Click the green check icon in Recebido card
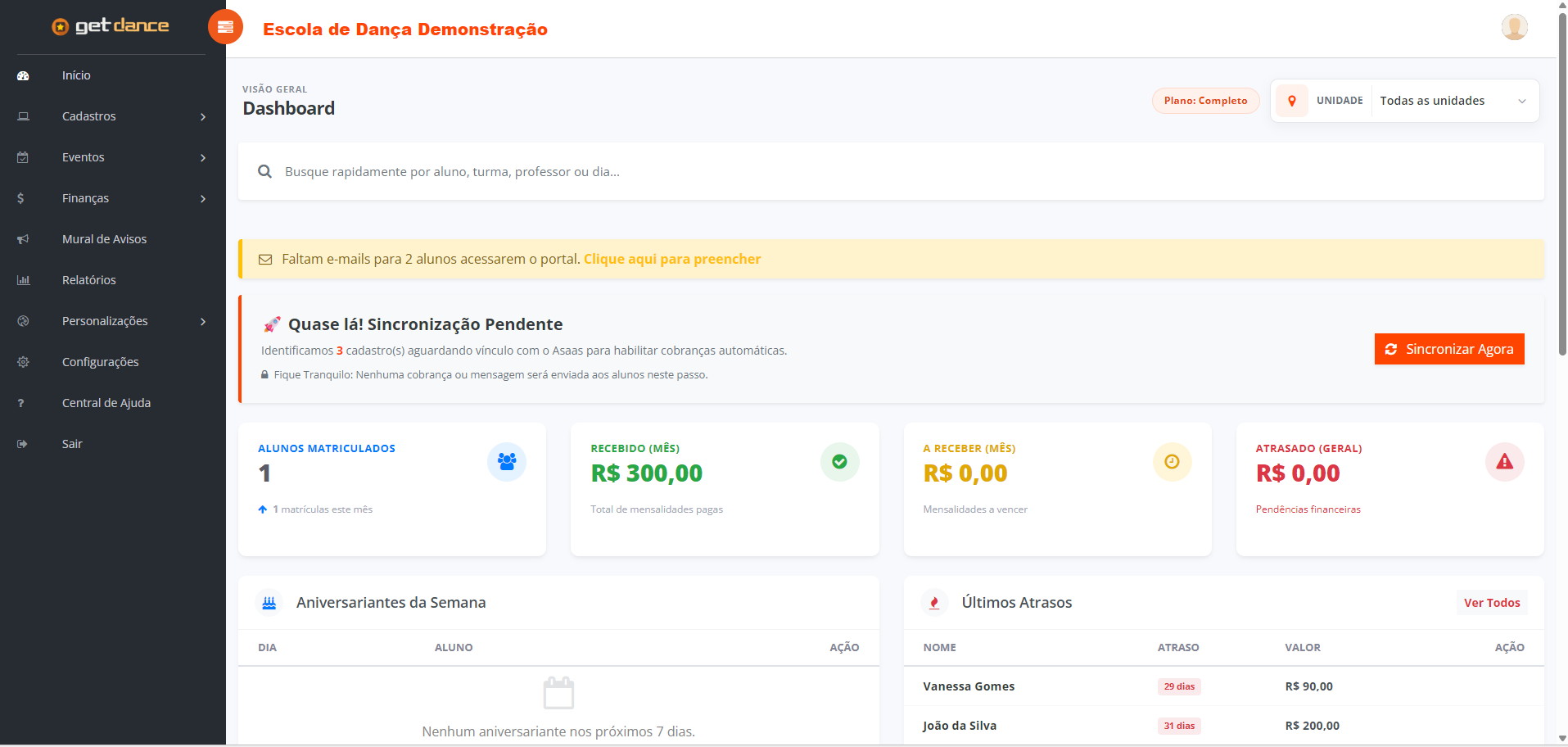This screenshot has height=747, width=1568. point(839,462)
